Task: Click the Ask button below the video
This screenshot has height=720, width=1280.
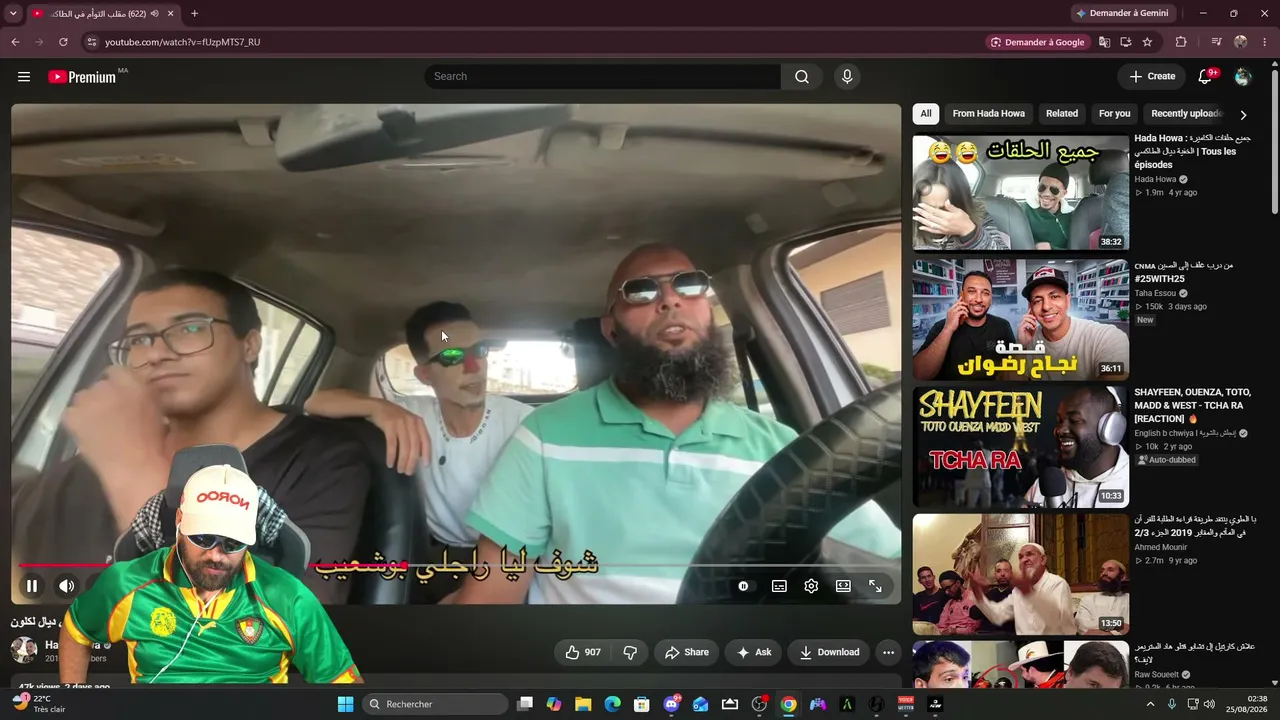Action: 754,652
